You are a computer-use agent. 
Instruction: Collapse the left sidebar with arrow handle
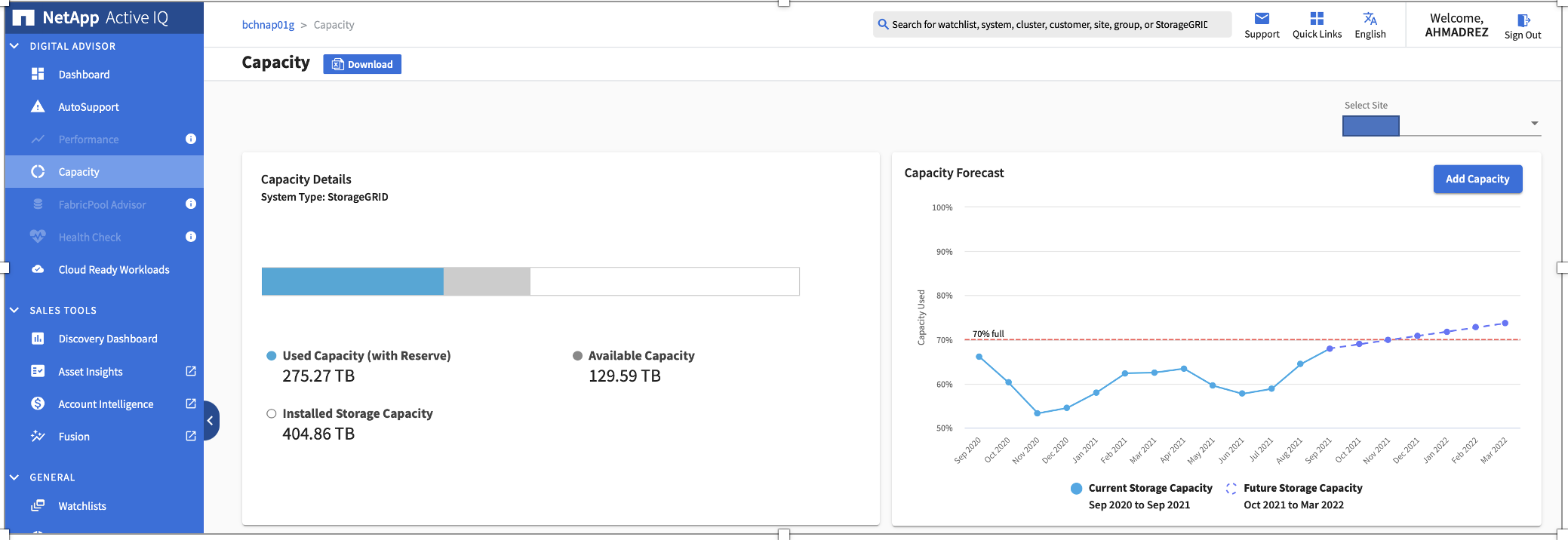(210, 421)
